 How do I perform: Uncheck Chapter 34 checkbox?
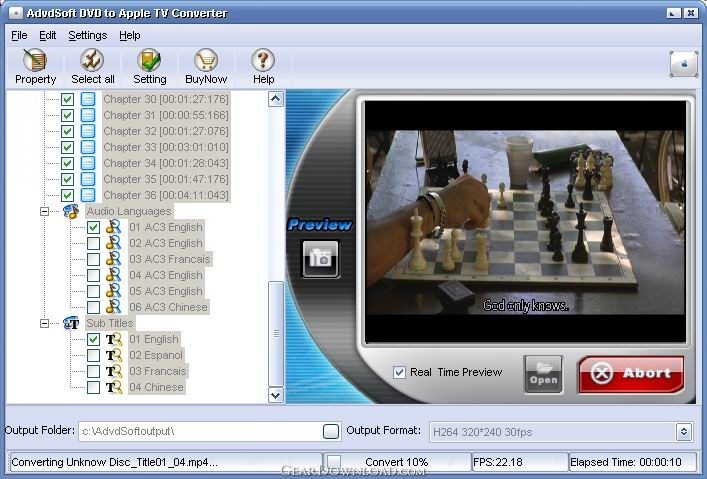(x=67, y=163)
